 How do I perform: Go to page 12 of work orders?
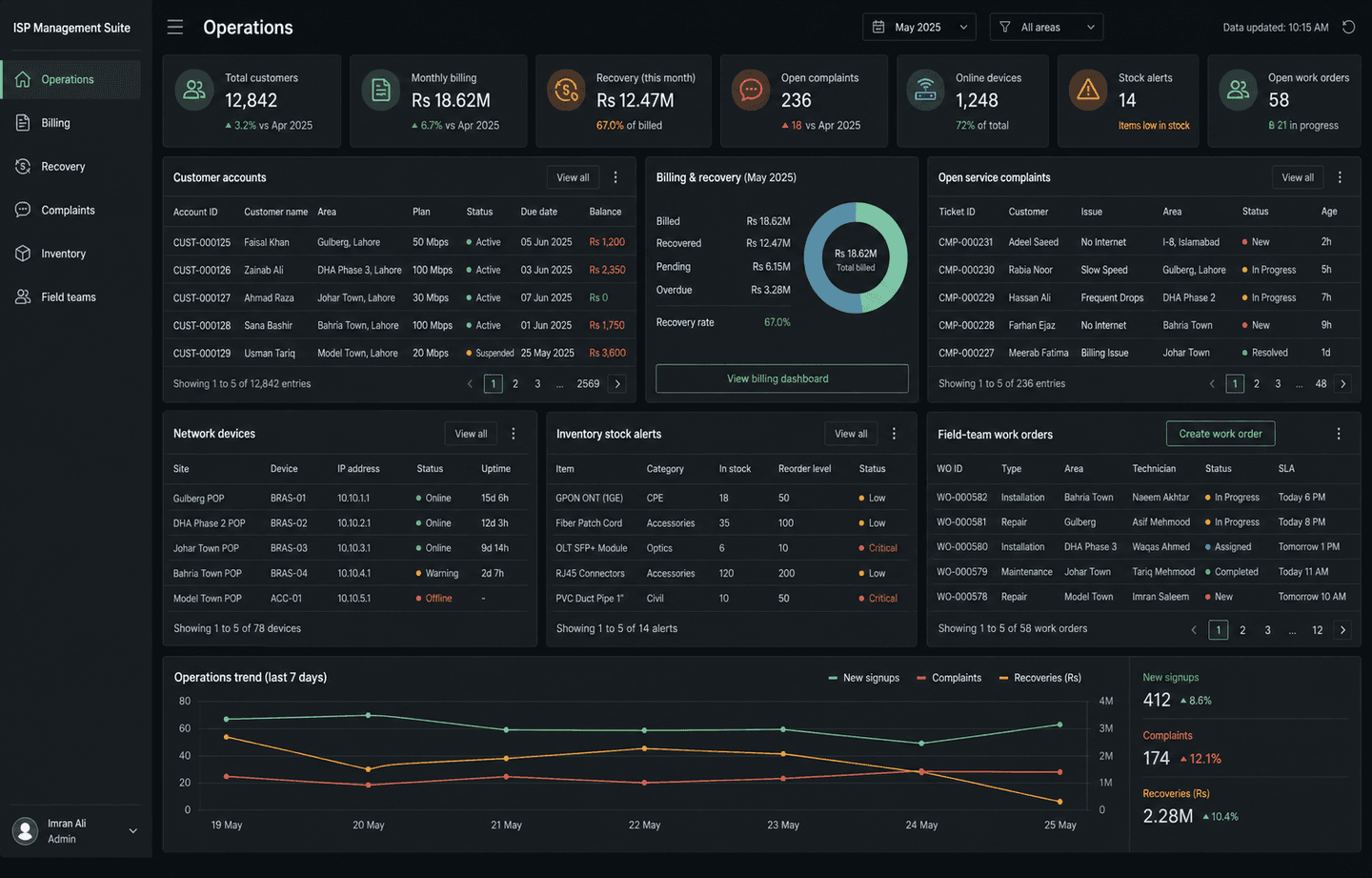tap(1318, 630)
